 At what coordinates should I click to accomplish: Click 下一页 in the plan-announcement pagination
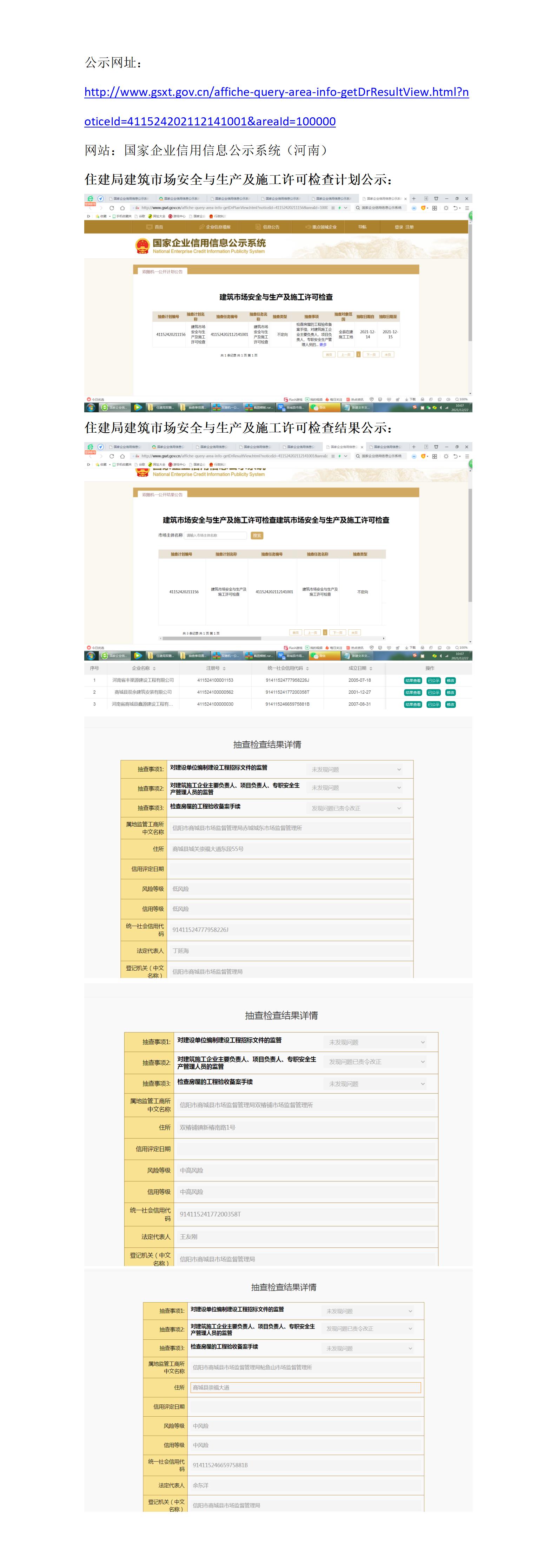coord(371,354)
